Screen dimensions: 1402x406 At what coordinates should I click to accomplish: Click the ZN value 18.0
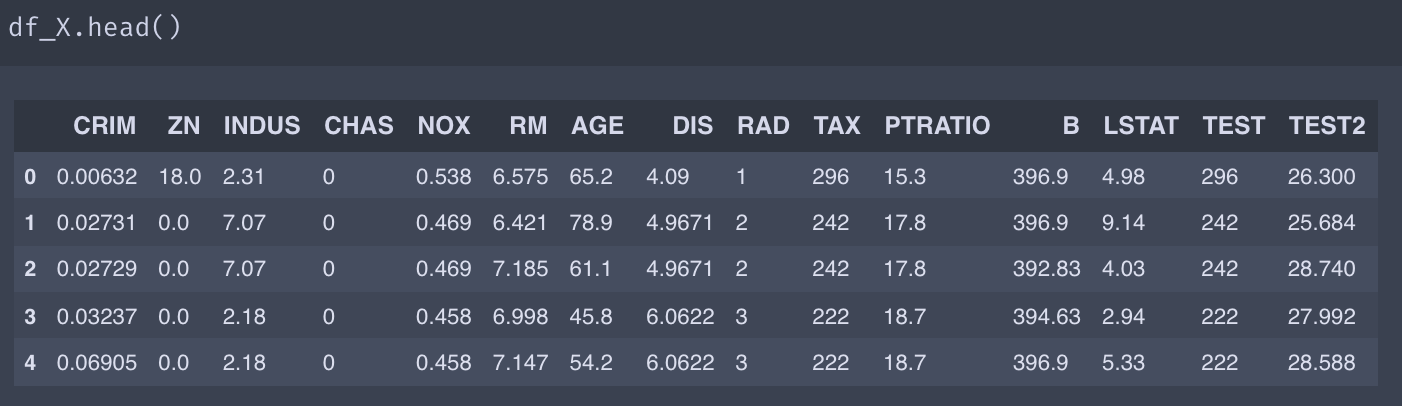(179, 177)
